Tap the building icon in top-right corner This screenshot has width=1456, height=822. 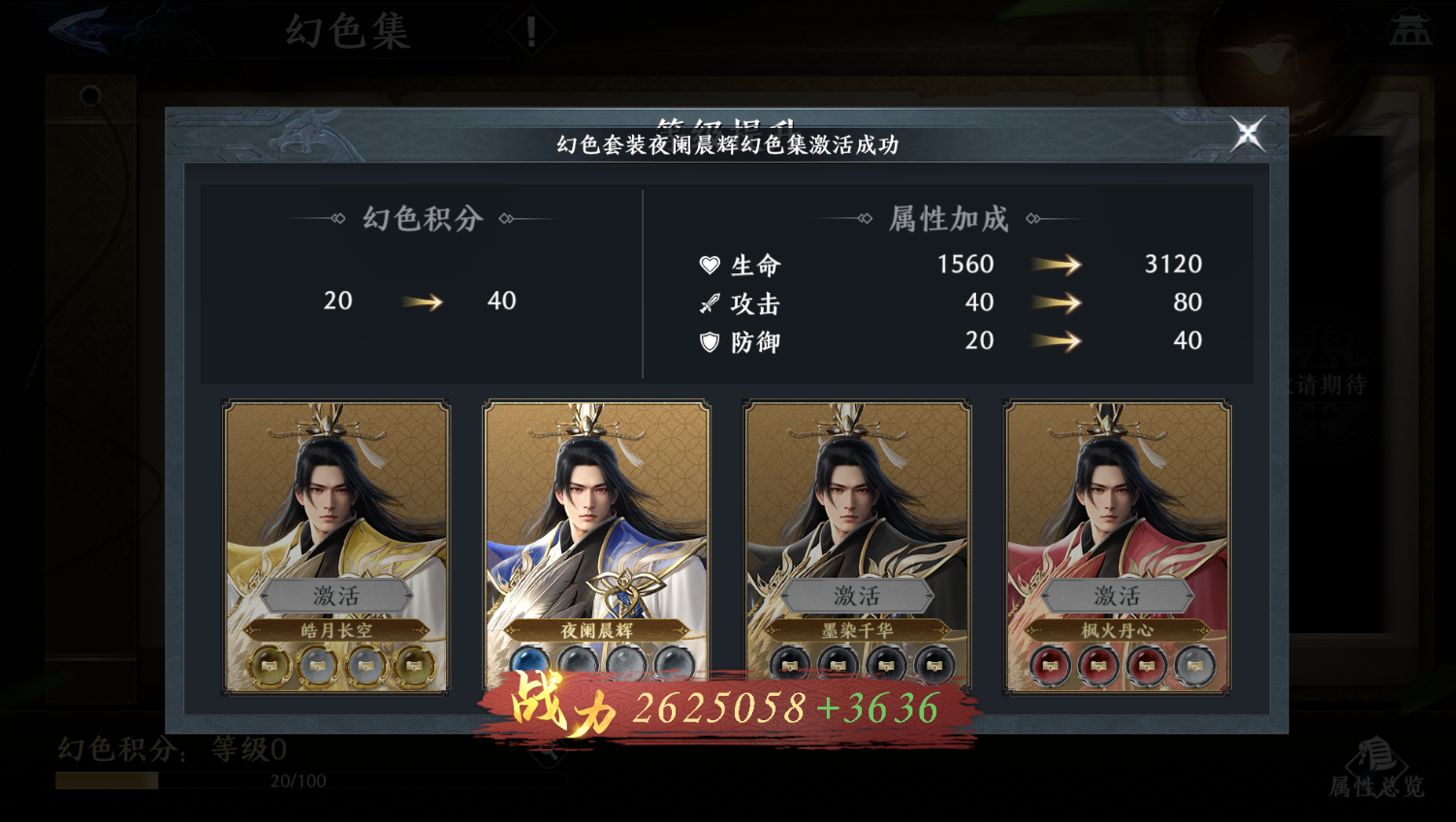coord(1409,29)
